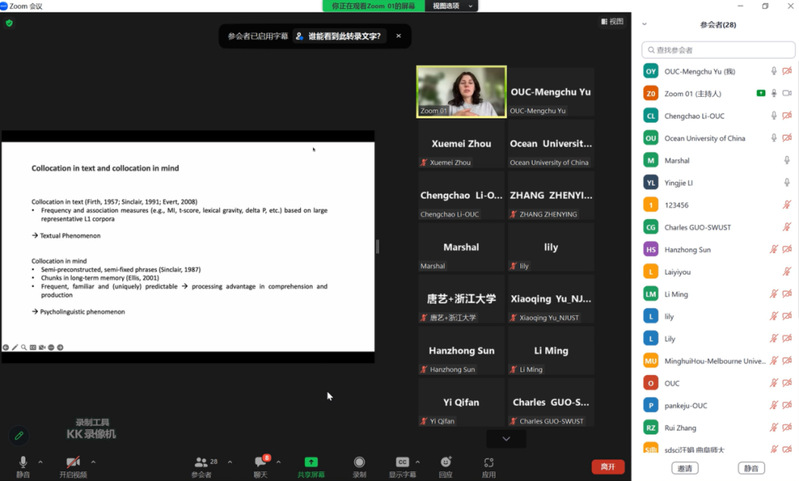Screen dimensions: 799x481
Task: Click the green encryption shield icon
Action: [10, 23]
